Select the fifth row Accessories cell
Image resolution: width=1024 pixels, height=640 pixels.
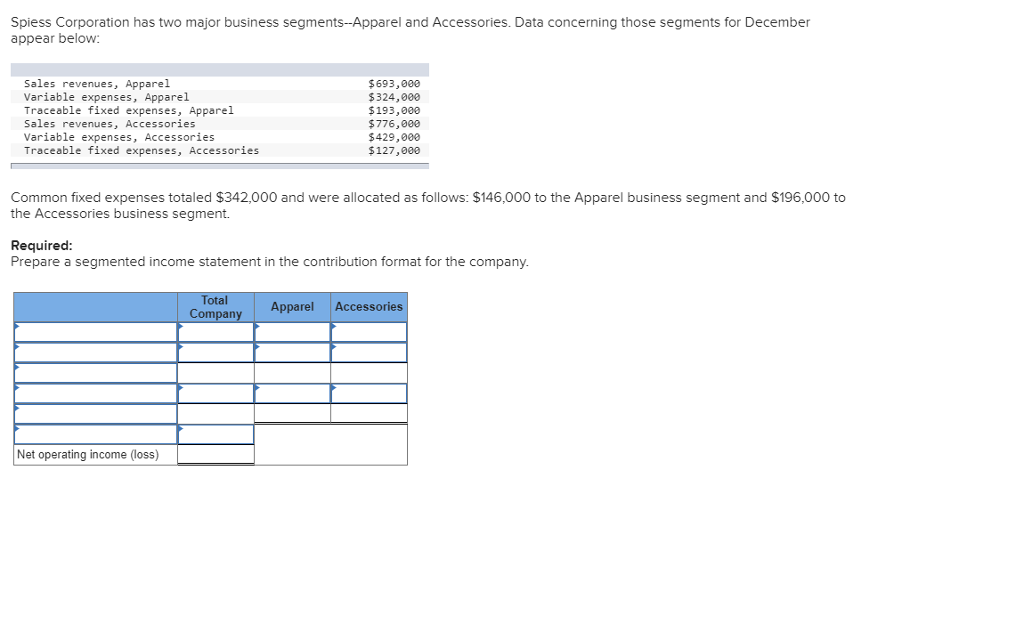click(369, 413)
